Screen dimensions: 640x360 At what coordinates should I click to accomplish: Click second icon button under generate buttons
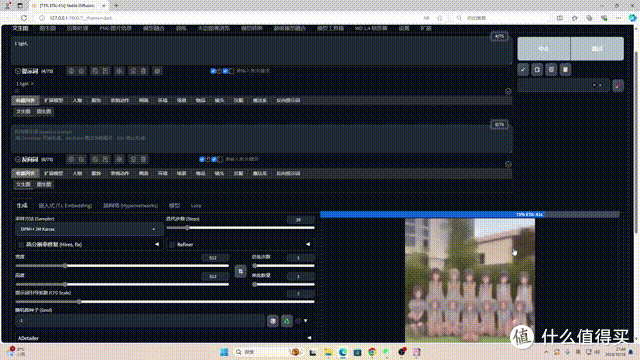pos(537,70)
